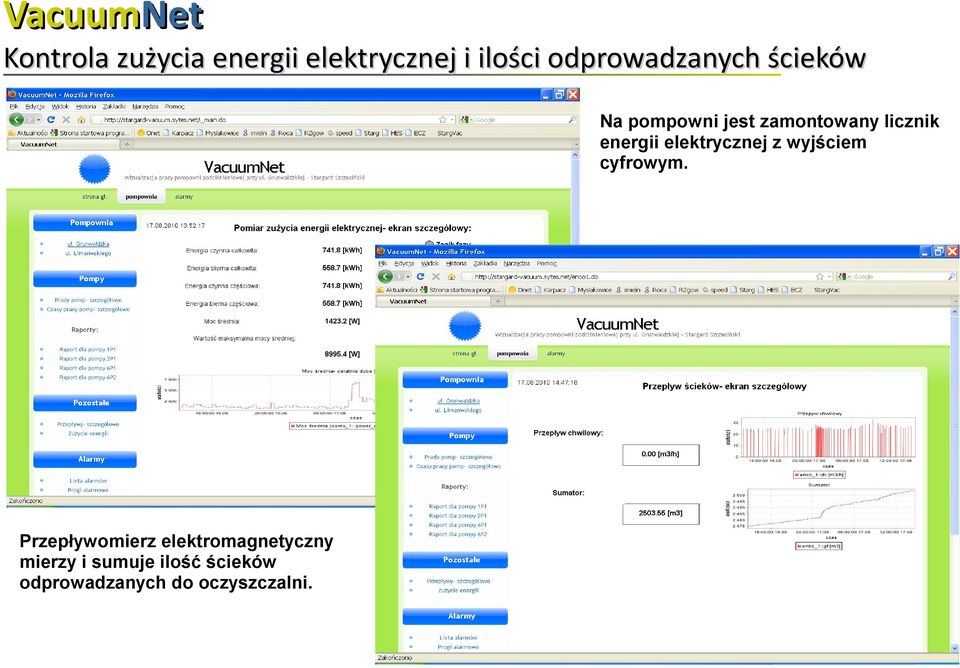Open StargVac bookmark in the flow window
The height and width of the screenshot is (668, 960).
pos(827,290)
